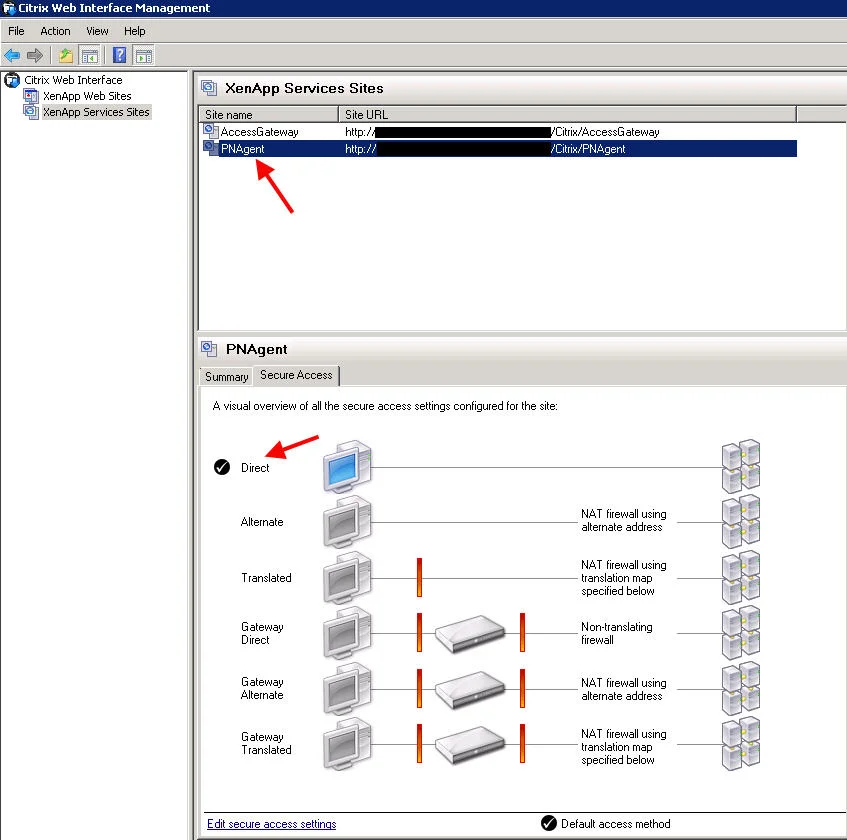Click the XenApp Services Sites header icon

point(209,88)
